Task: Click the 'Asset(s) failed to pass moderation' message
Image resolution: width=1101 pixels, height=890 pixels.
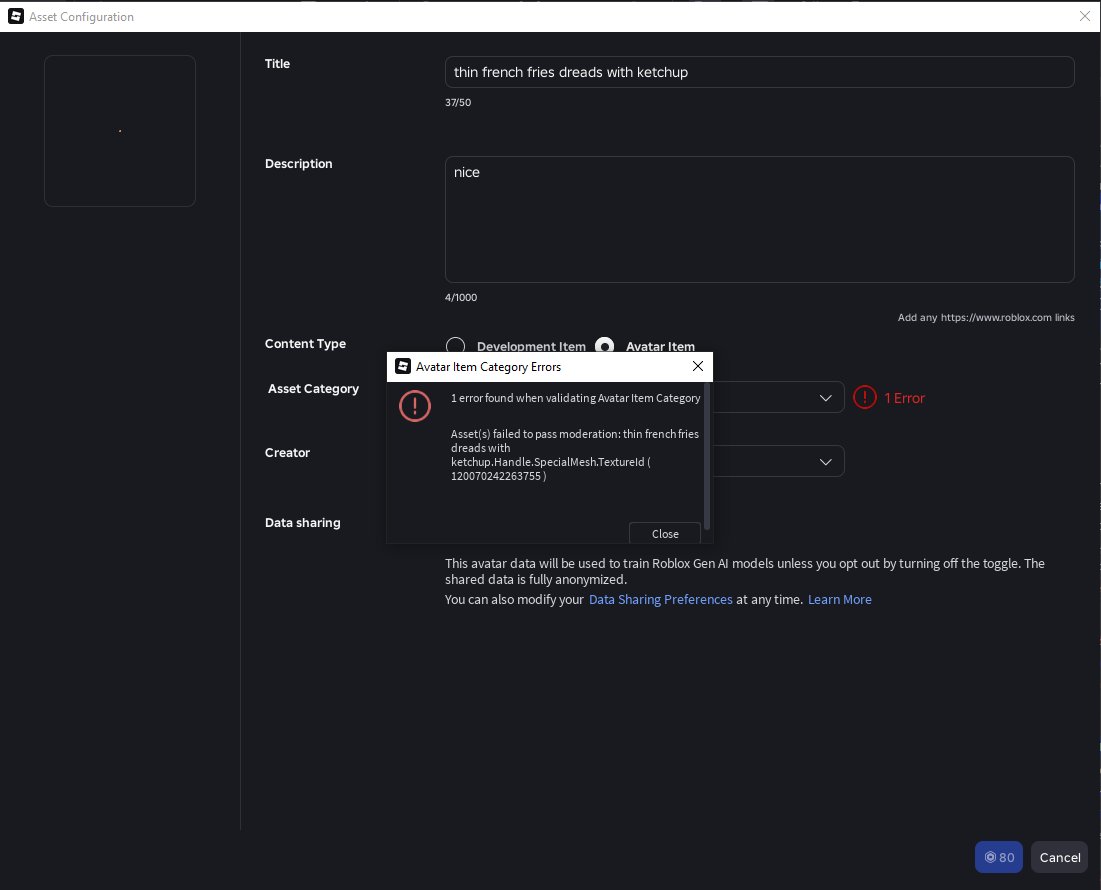Action: point(574,455)
